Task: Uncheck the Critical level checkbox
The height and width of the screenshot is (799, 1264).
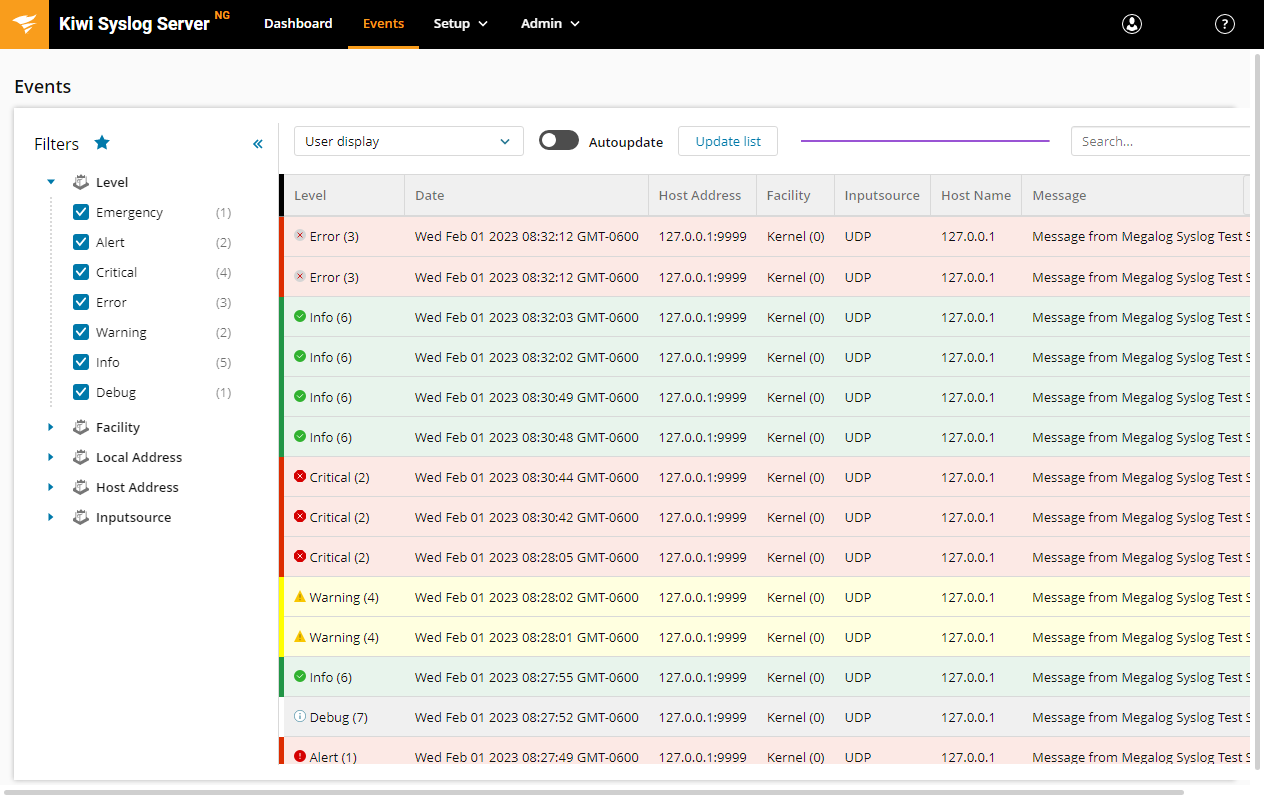Action: click(81, 273)
